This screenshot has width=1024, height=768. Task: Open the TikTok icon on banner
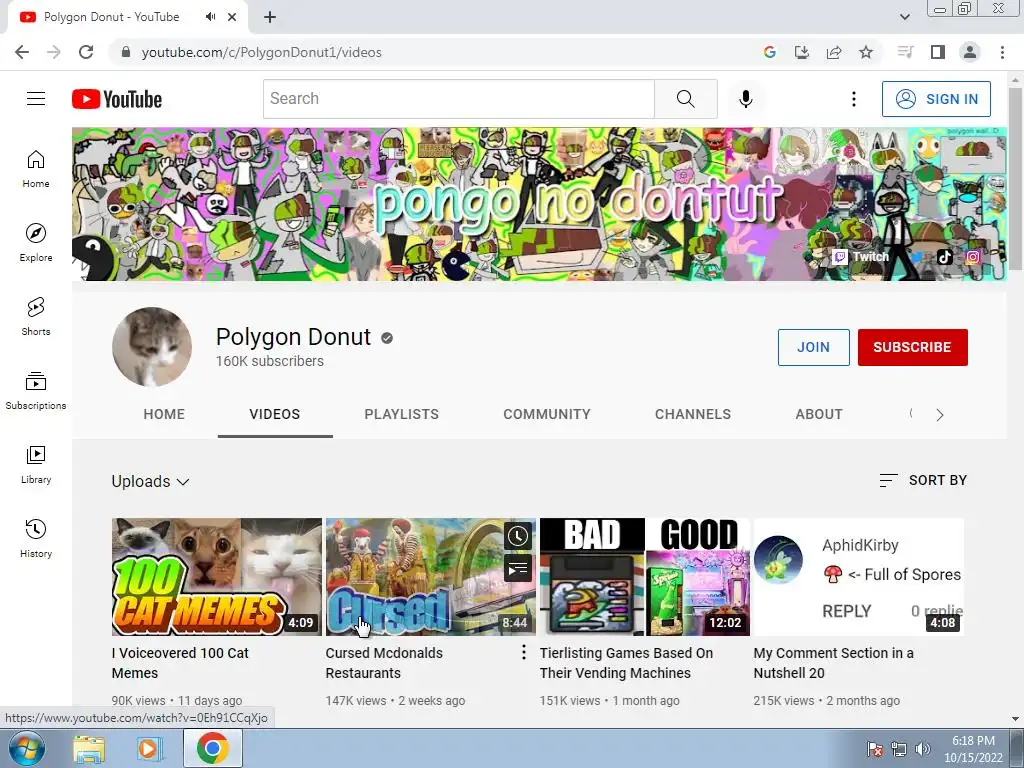(944, 257)
